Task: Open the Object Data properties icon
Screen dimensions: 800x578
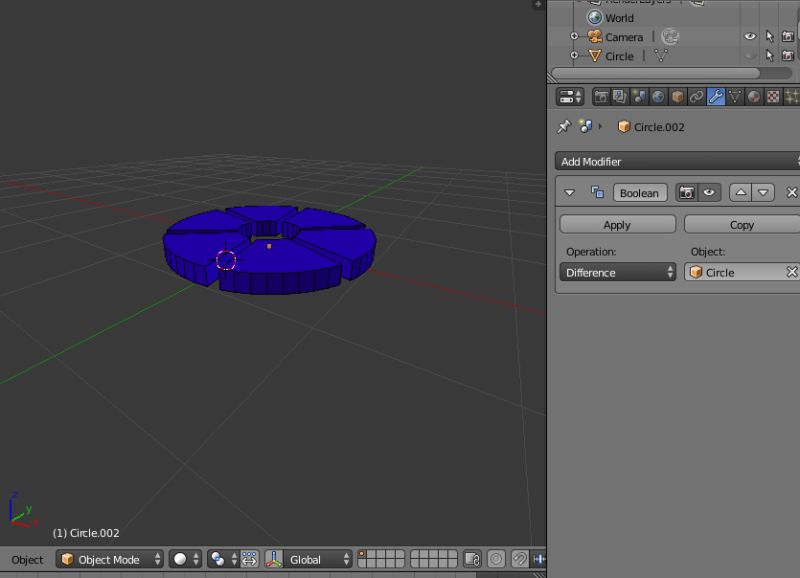Action: [735, 96]
